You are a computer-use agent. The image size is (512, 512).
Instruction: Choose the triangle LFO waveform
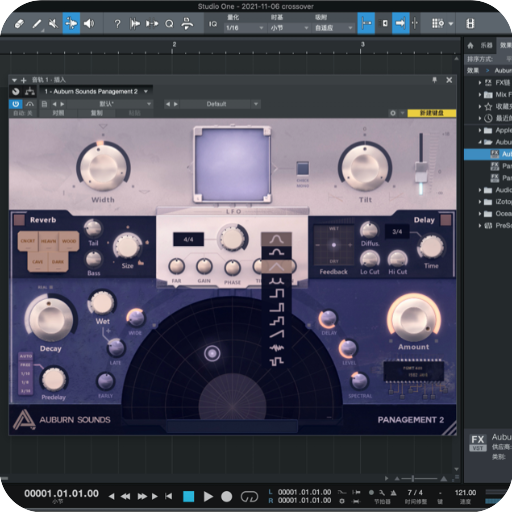point(276,267)
